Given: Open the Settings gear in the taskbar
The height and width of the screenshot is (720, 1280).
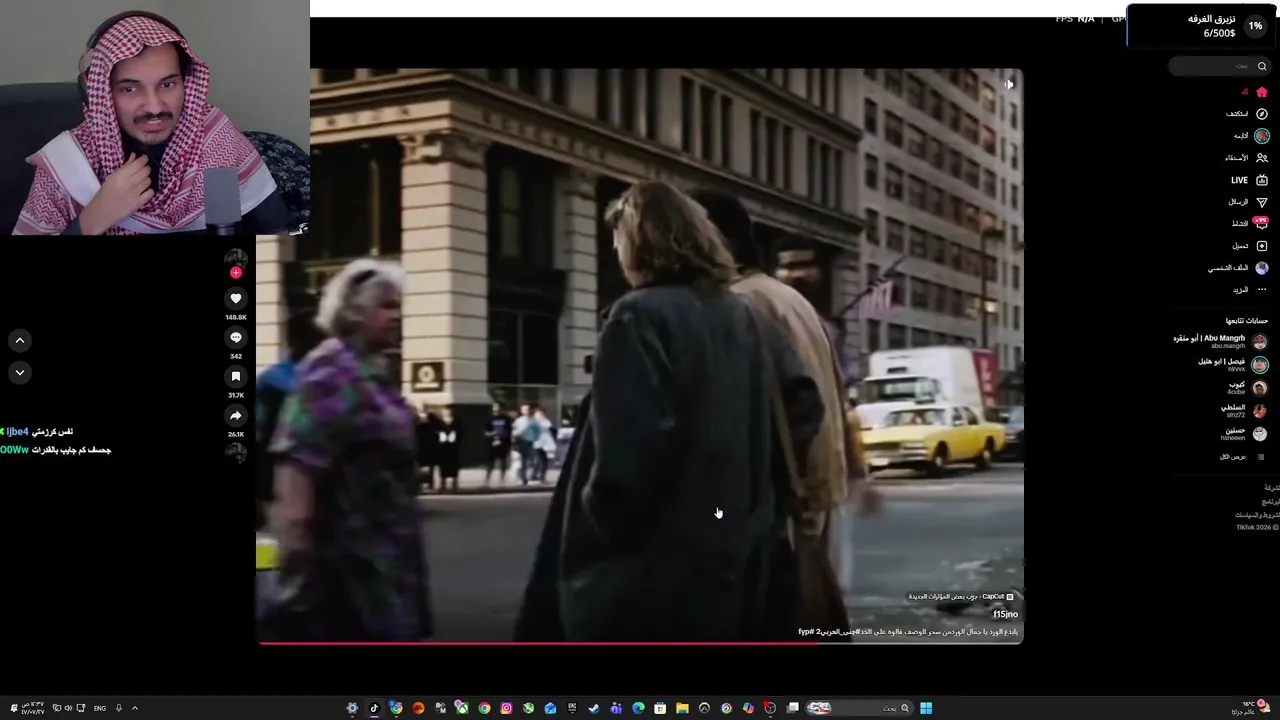Looking at the screenshot, I should (x=352, y=708).
